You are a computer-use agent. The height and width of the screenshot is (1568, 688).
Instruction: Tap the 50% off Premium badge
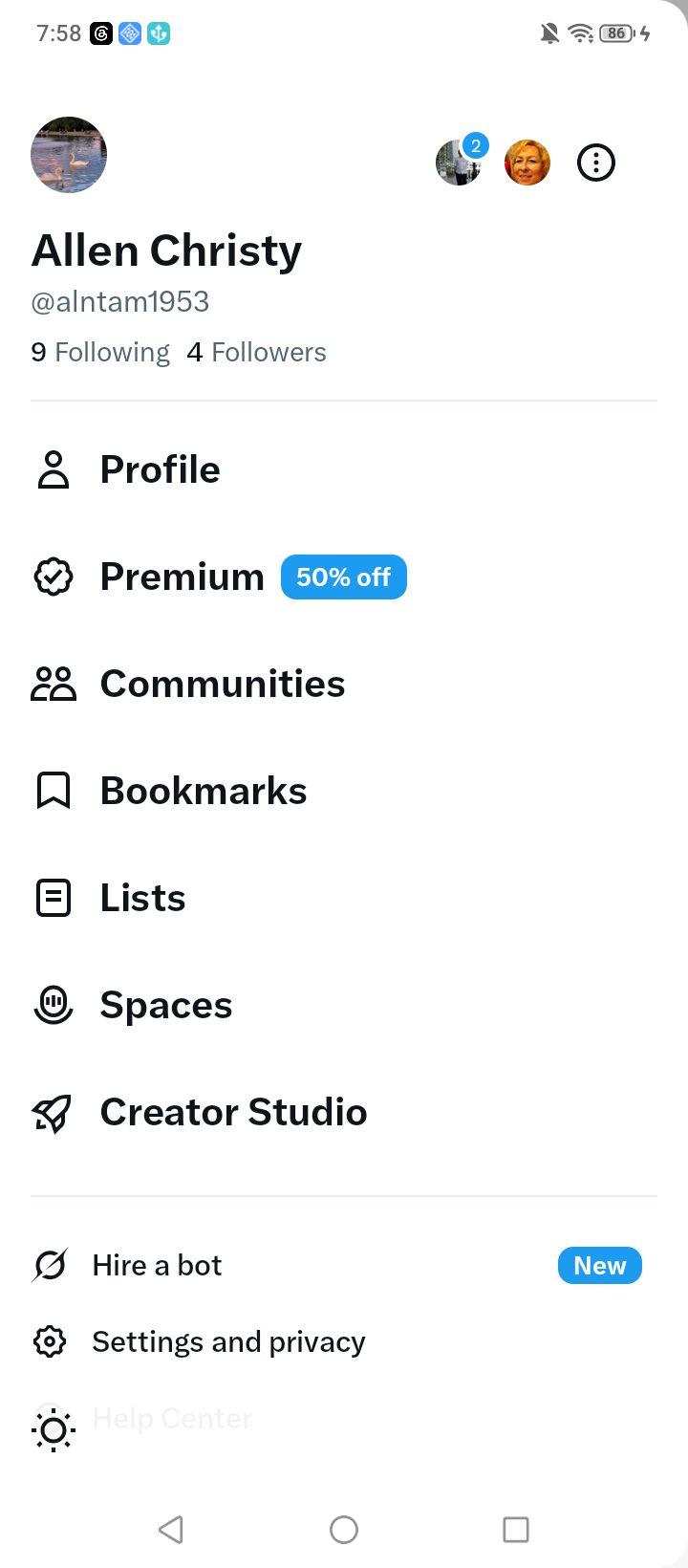click(344, 577)
